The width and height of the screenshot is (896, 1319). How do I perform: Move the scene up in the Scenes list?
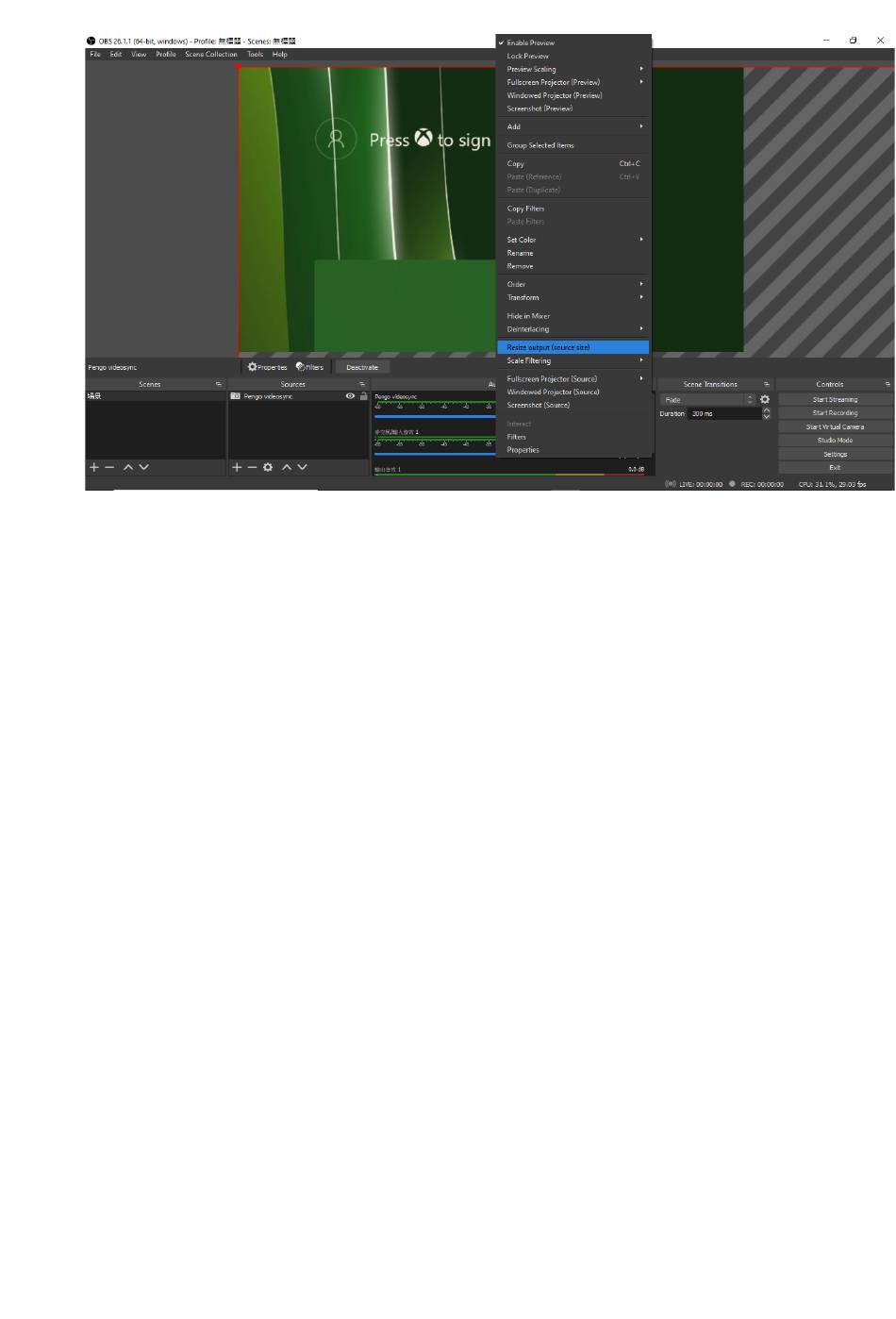click(x=128, y=467)
